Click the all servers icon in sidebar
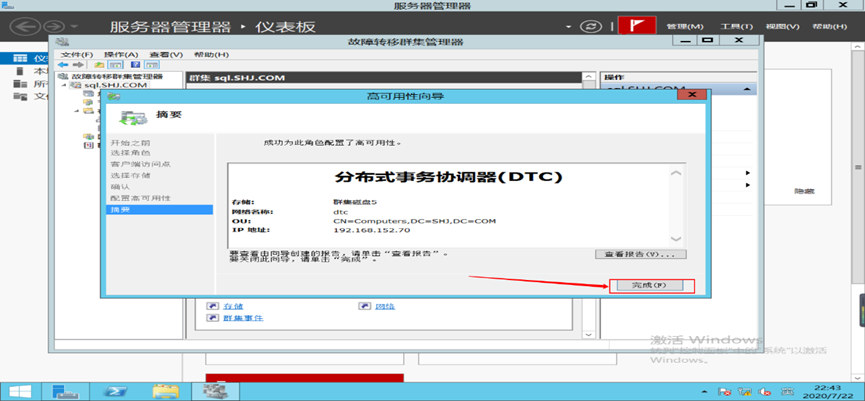 (20, 84)
